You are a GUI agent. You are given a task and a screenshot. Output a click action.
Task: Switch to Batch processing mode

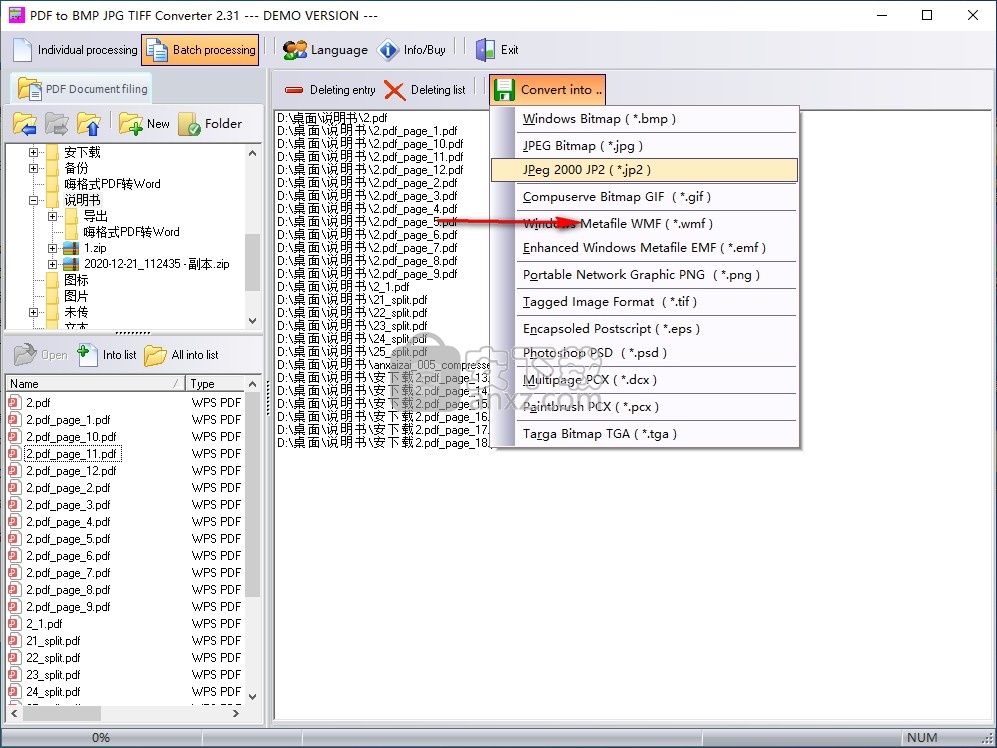[200, 50]
